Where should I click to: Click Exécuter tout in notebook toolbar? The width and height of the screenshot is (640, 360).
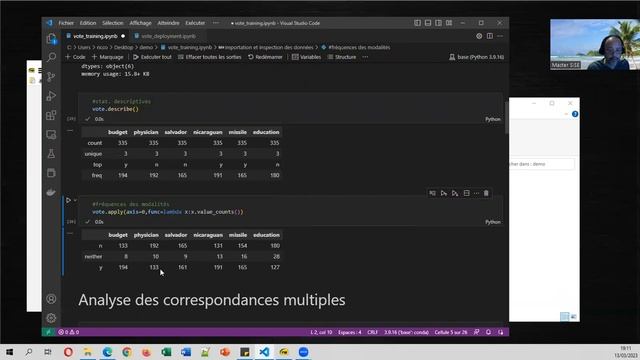tap(152, 57)
